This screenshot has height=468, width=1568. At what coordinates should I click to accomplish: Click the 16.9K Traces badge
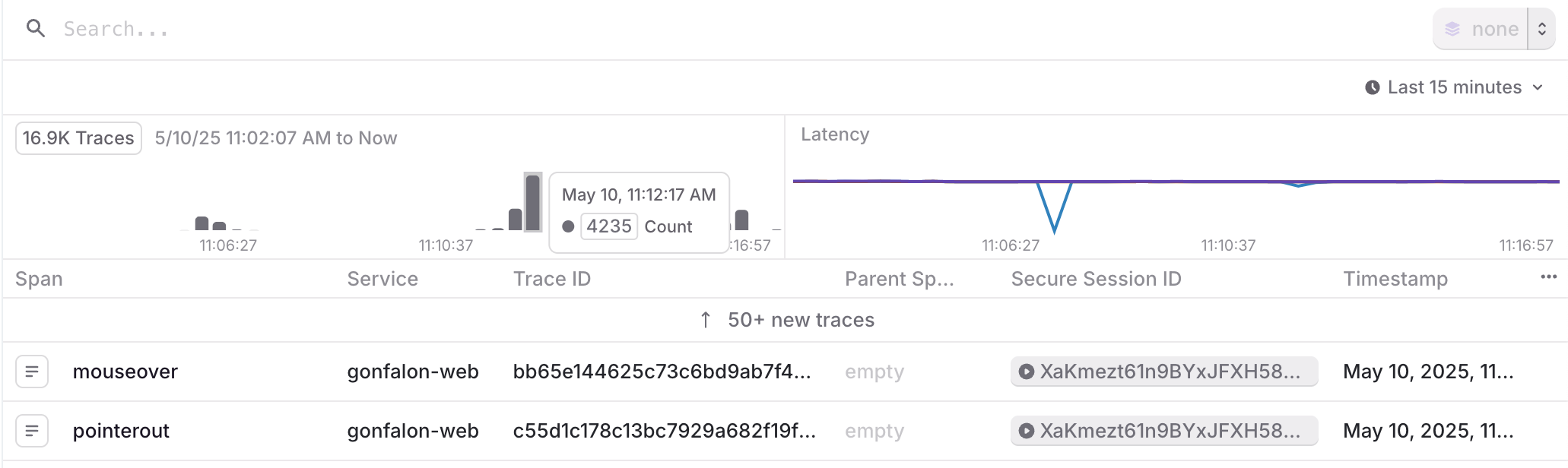click(78, 138)
